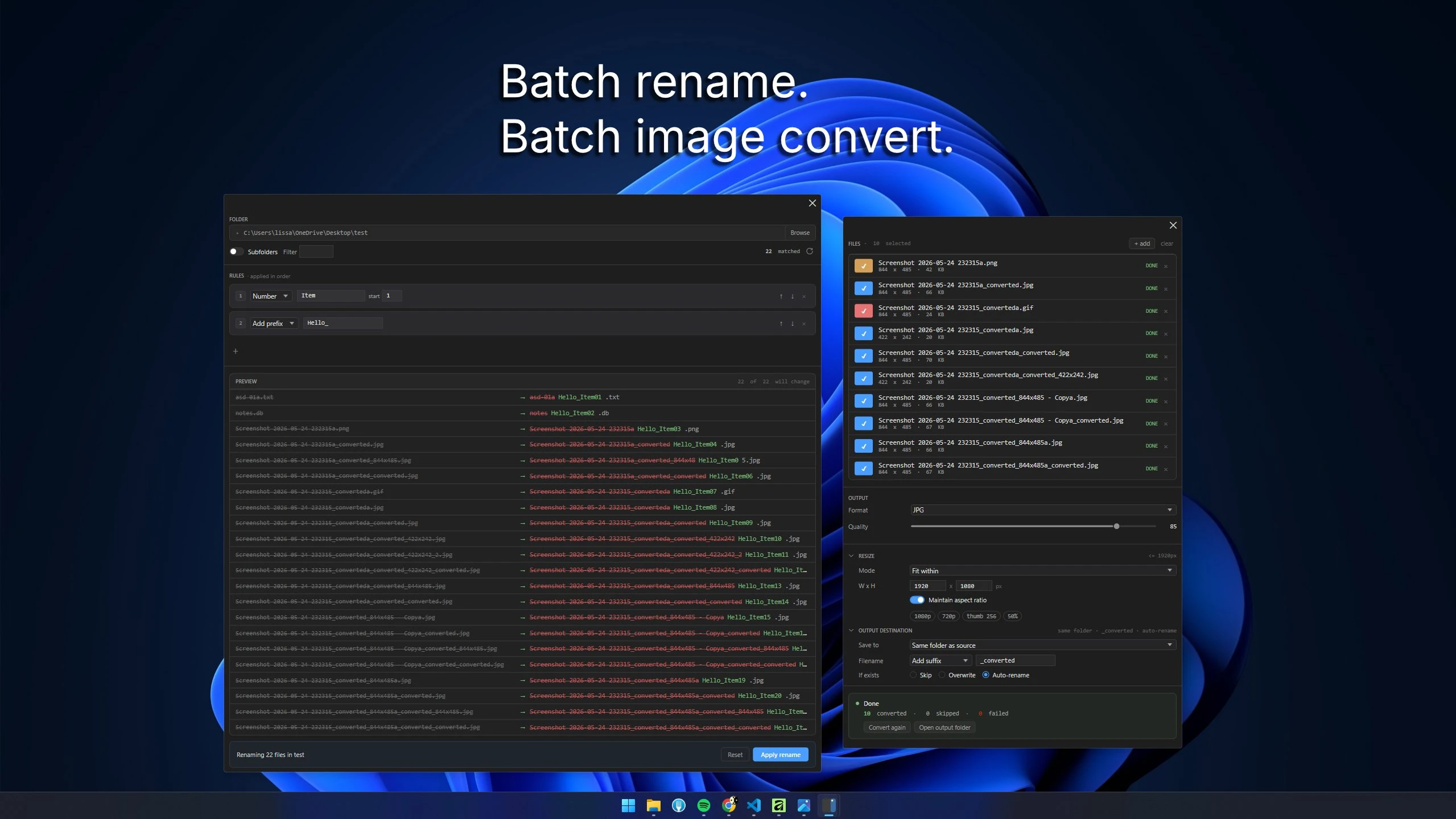Image resolution: width=1456 pixels, height=819 pixels.
Task: Open the Save to destination dropdown
Action: coord(1042,645)
